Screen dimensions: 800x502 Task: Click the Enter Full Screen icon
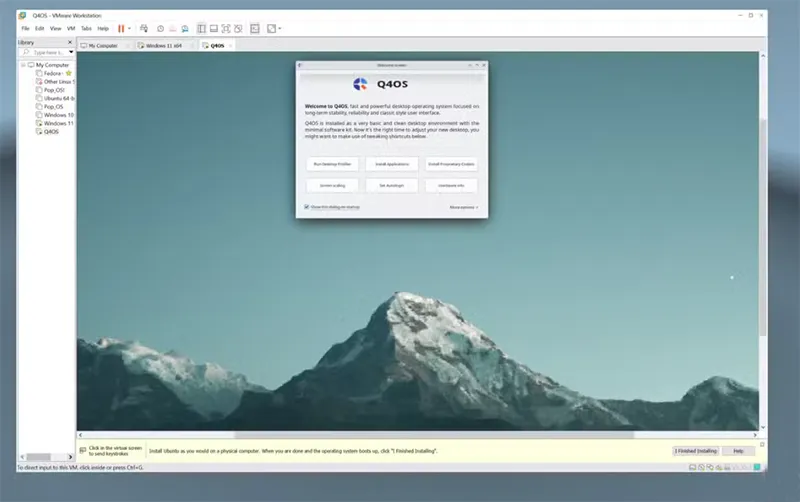(226, 29)
